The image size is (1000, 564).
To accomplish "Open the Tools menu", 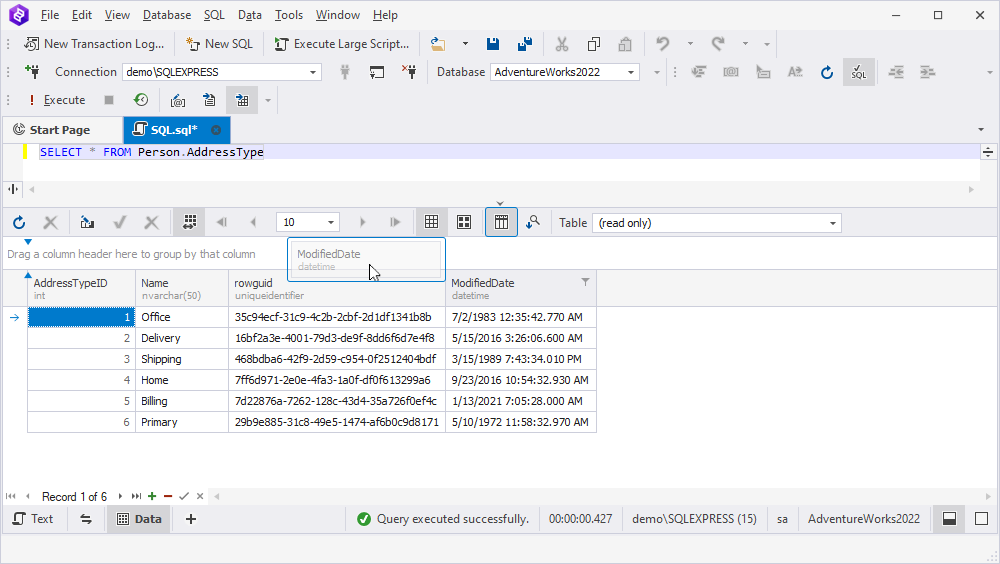I will (x=288, y=15).
